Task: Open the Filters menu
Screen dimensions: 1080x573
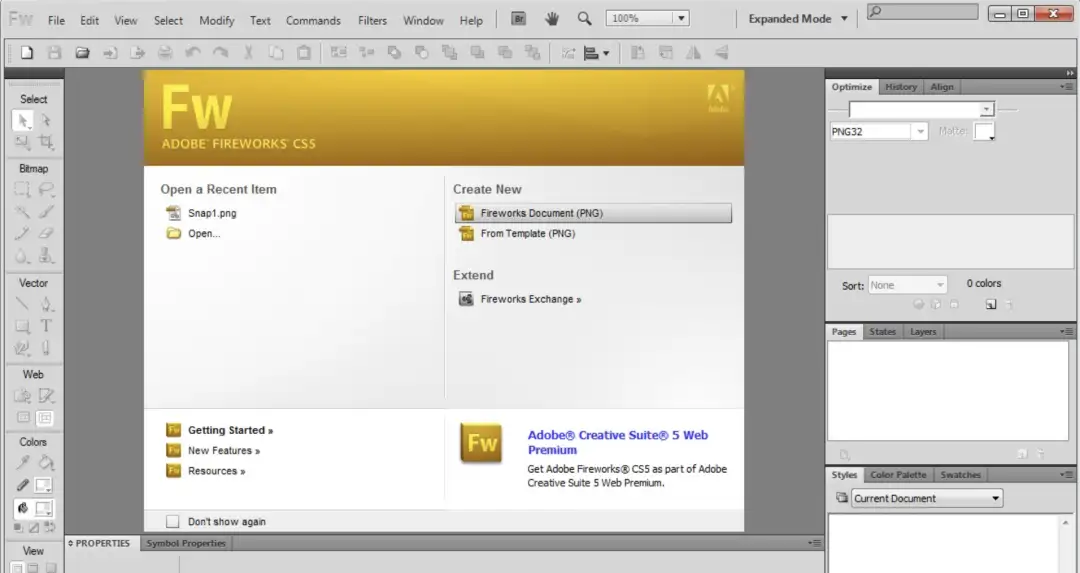Action: pos(372,21)
